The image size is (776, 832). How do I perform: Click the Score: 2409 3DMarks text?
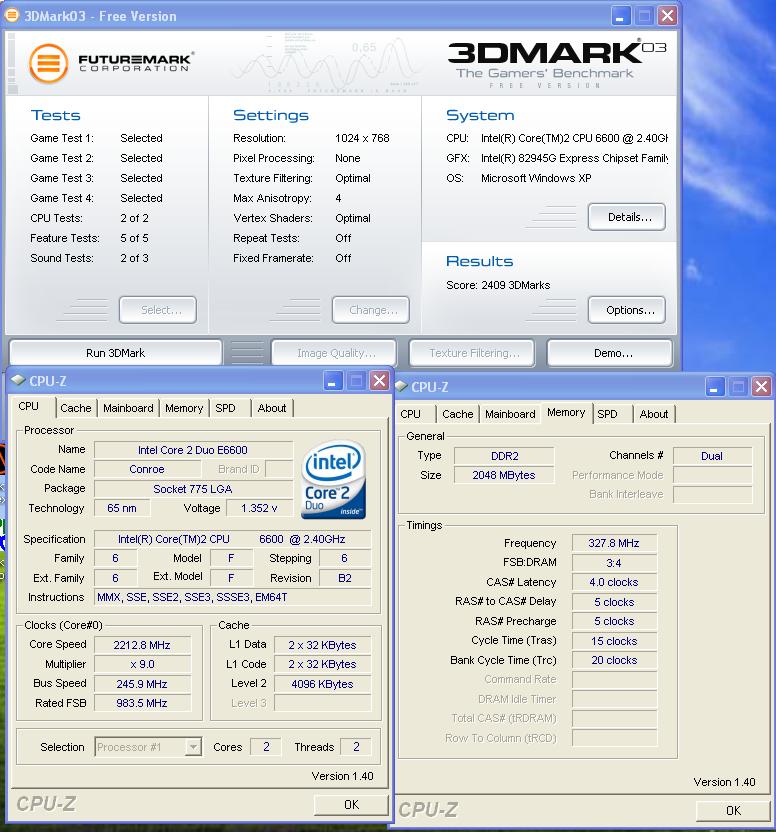click(498, 285)
